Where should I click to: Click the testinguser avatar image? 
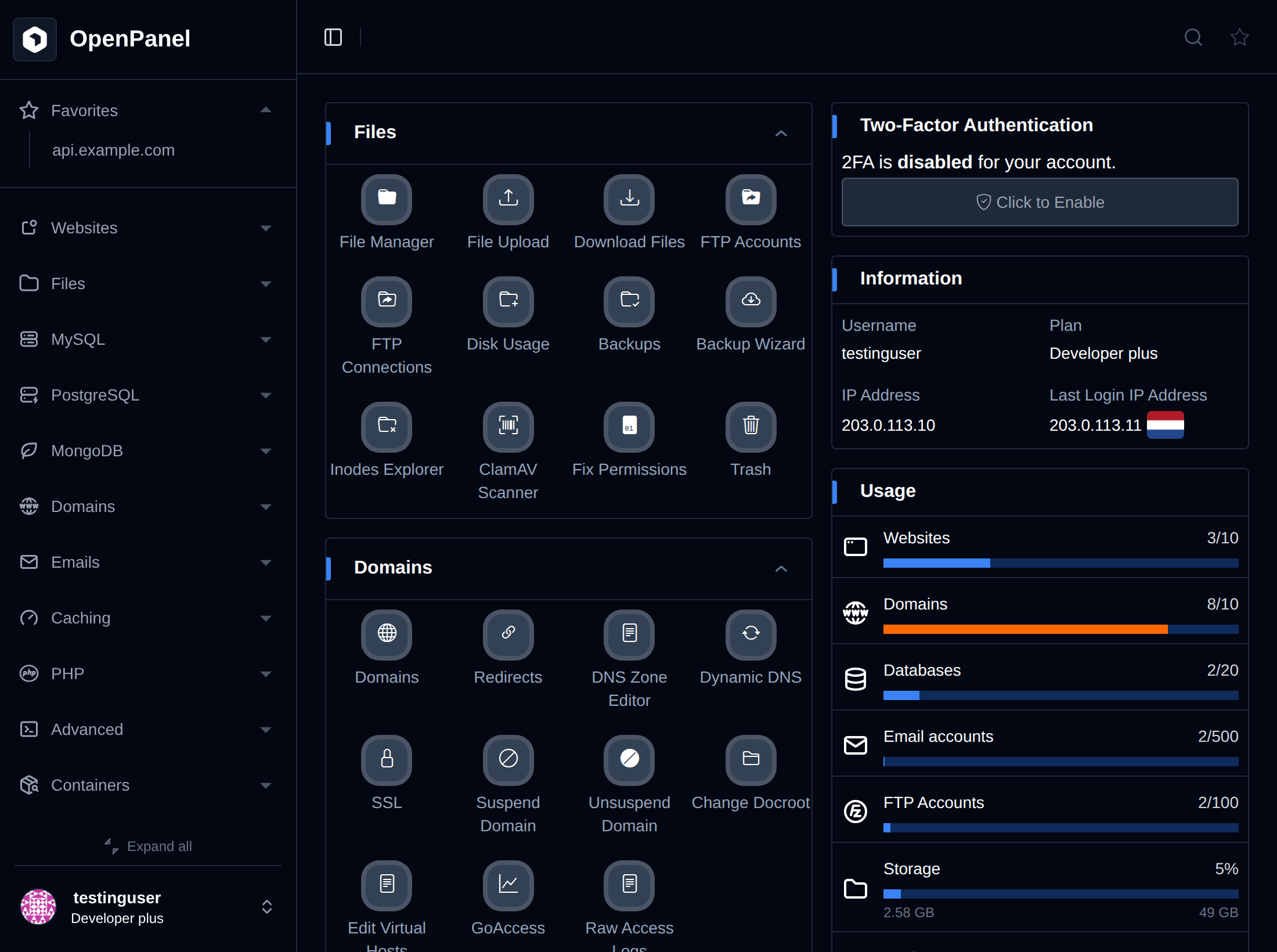(38, 907)
